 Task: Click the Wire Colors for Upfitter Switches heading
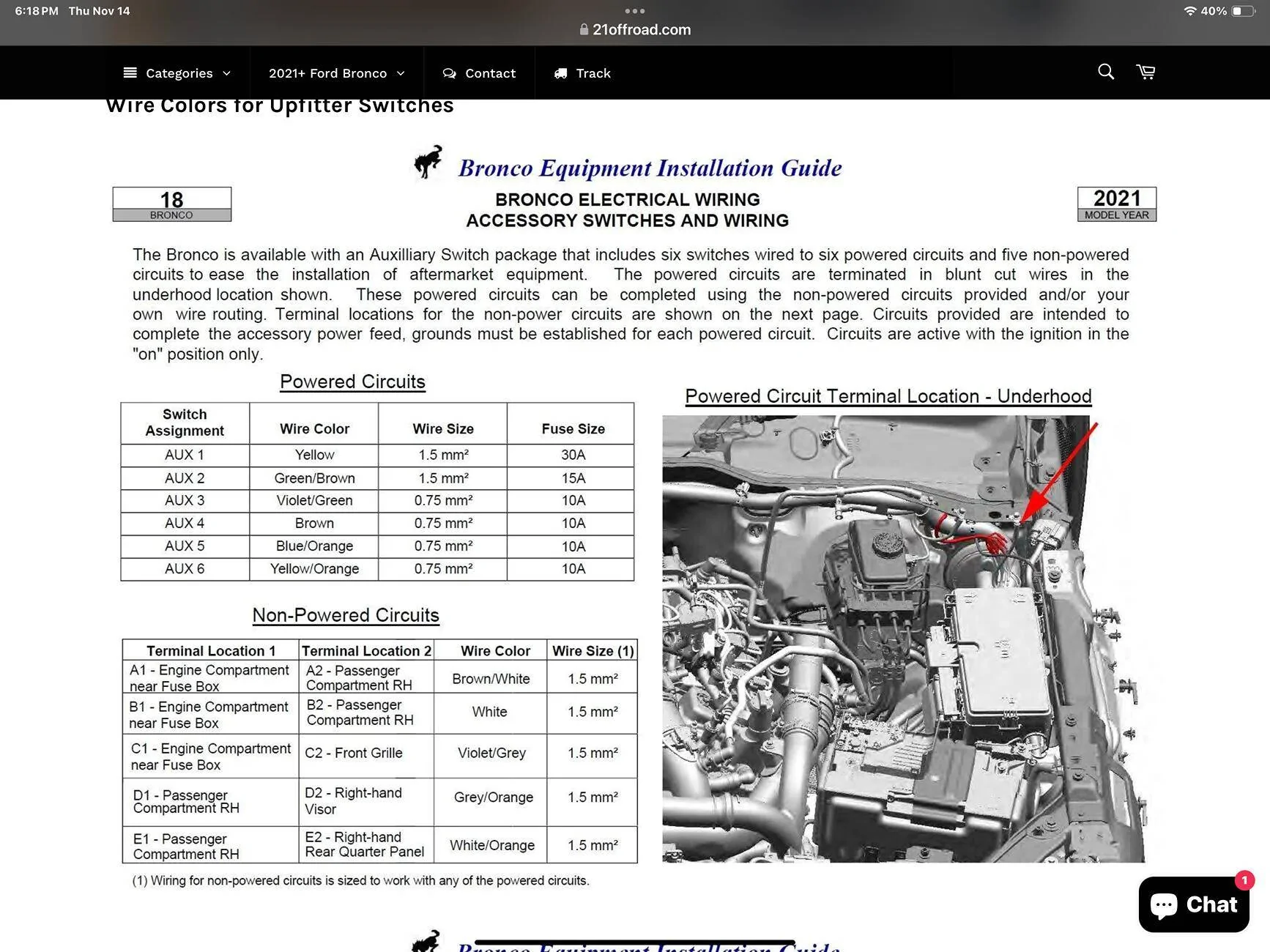click(x=280, y=105)
